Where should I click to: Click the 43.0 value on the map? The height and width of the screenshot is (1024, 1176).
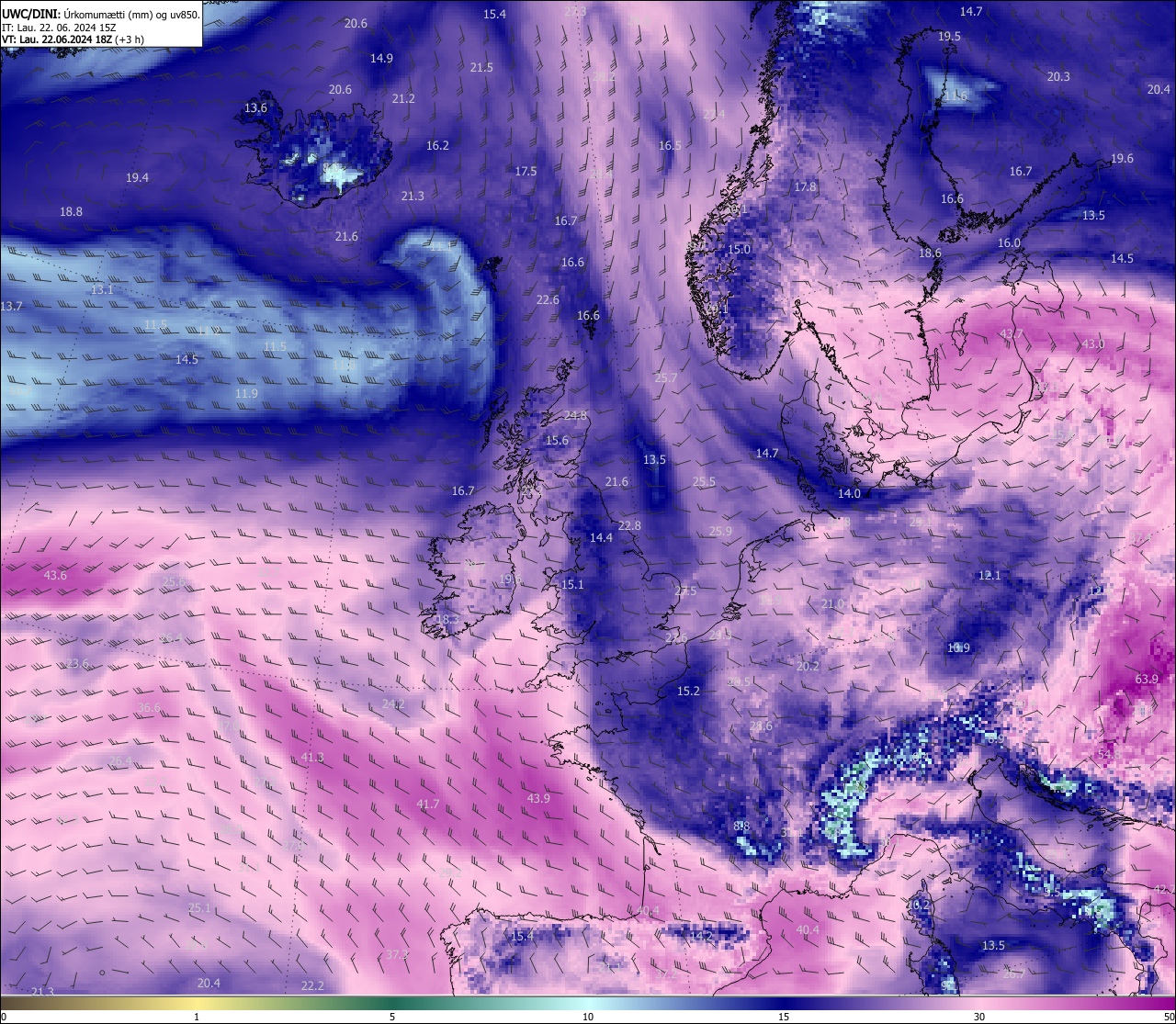1092,343
